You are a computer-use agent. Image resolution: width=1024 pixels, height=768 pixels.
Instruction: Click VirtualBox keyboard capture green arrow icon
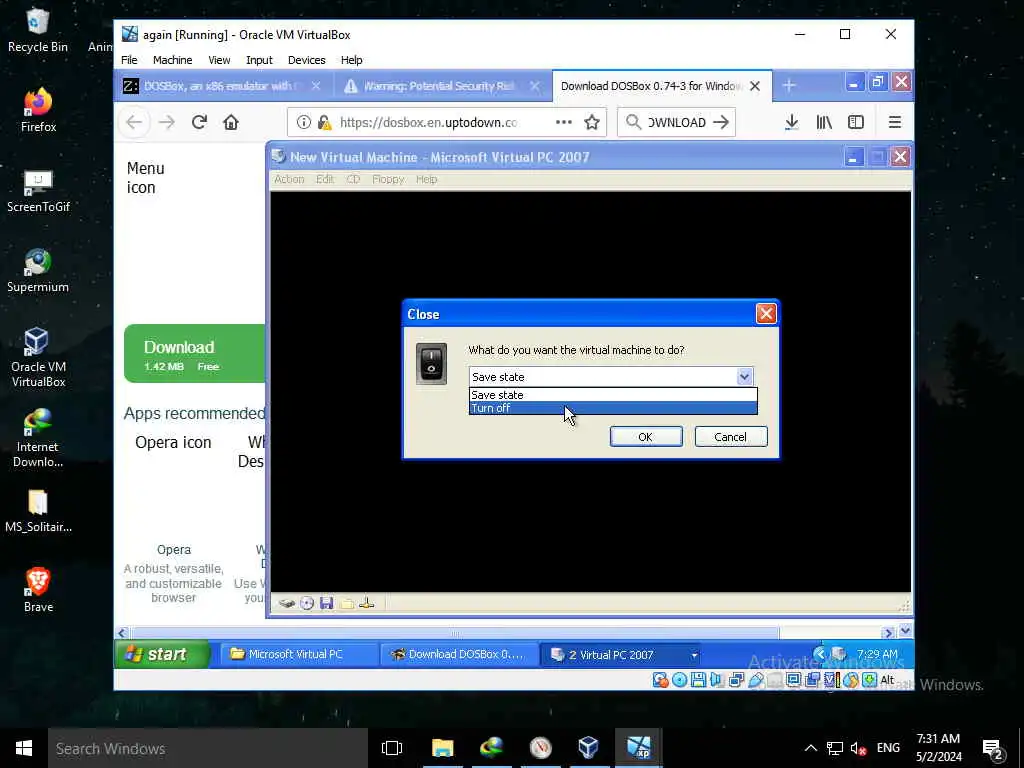click(x=869, y=680)
